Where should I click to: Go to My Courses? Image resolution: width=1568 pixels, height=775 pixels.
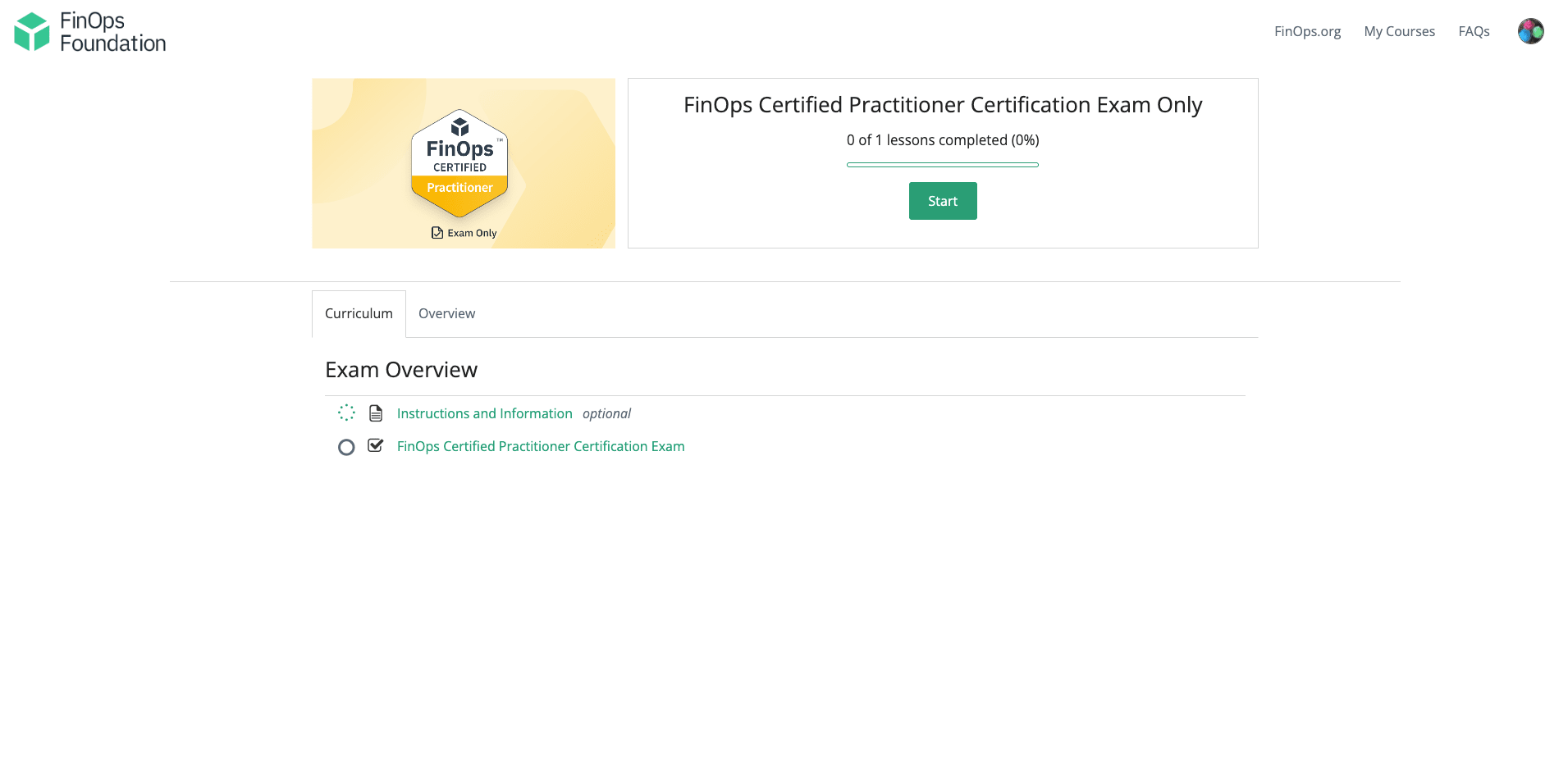pyautogui.click(x=1399, y=31)
